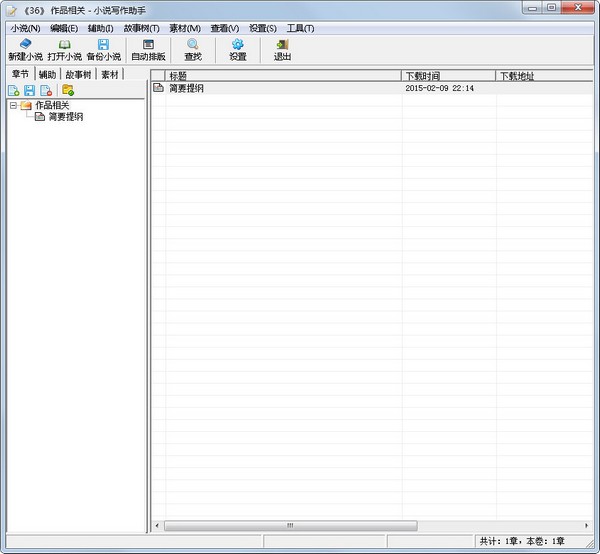Minimize the 小说写作助手 window
This screenshot has width=600, height=554.
(532, 8)
